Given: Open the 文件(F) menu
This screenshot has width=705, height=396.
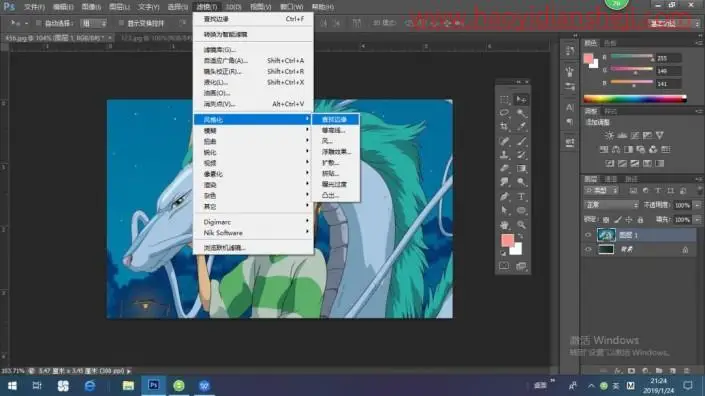Looking at the screenshot, I should tap(34, 7).
